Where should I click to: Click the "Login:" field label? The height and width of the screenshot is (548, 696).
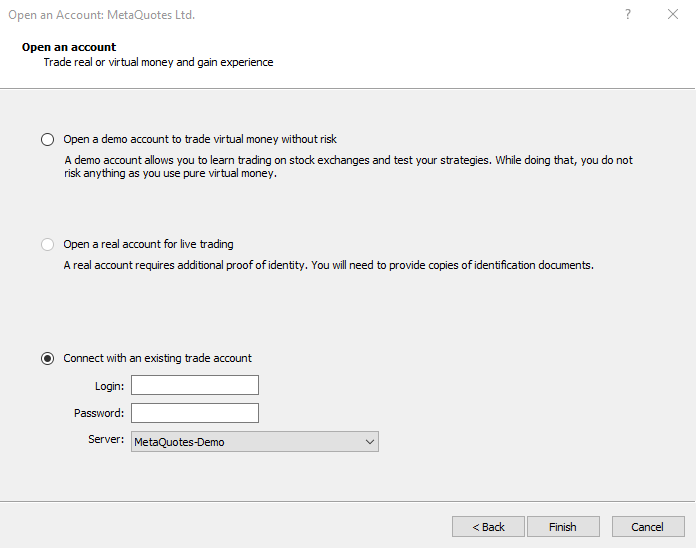(x=110, y=386)
